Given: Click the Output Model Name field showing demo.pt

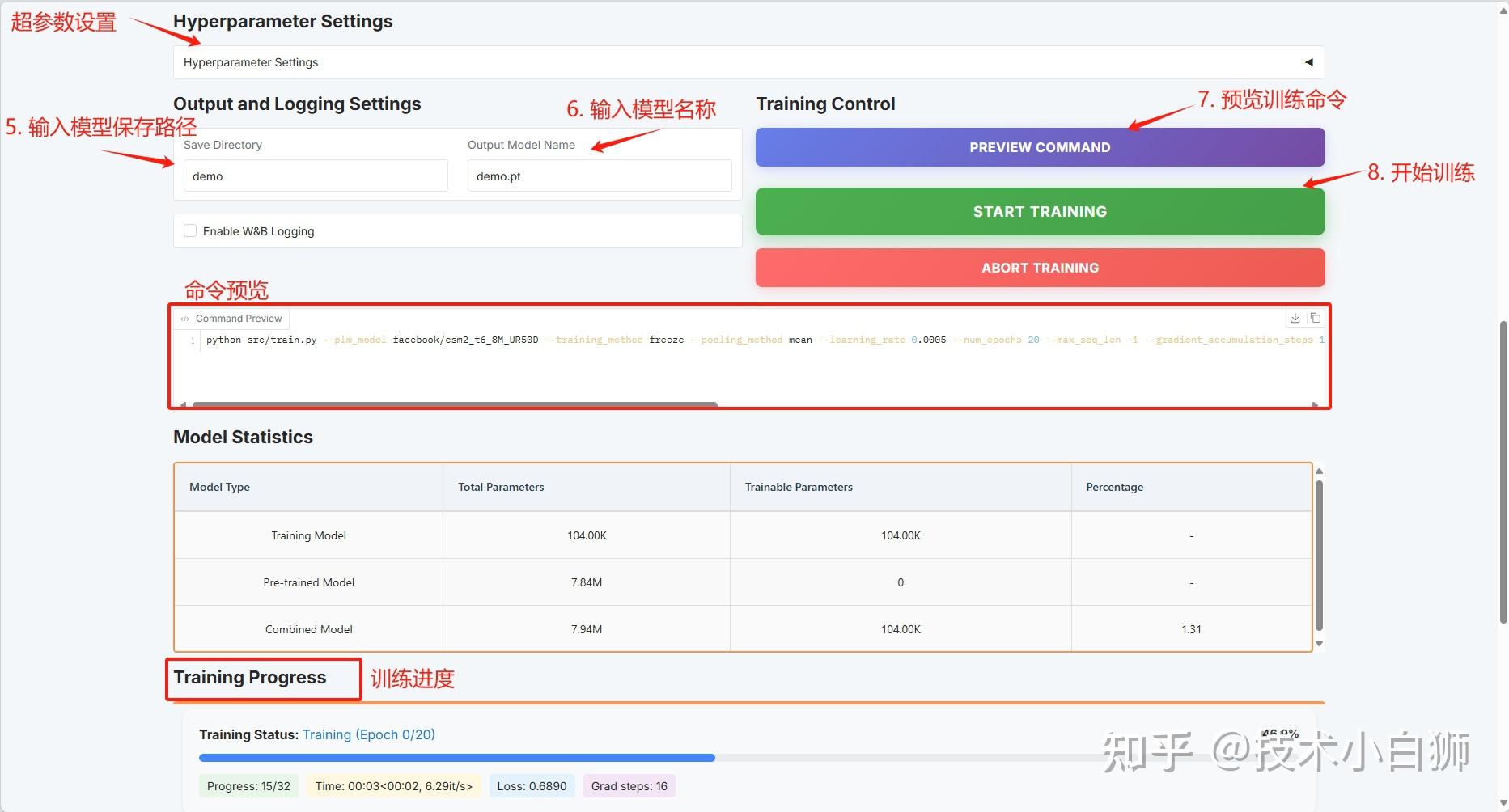Looking at the screenshot, I should tap(599, 176).
